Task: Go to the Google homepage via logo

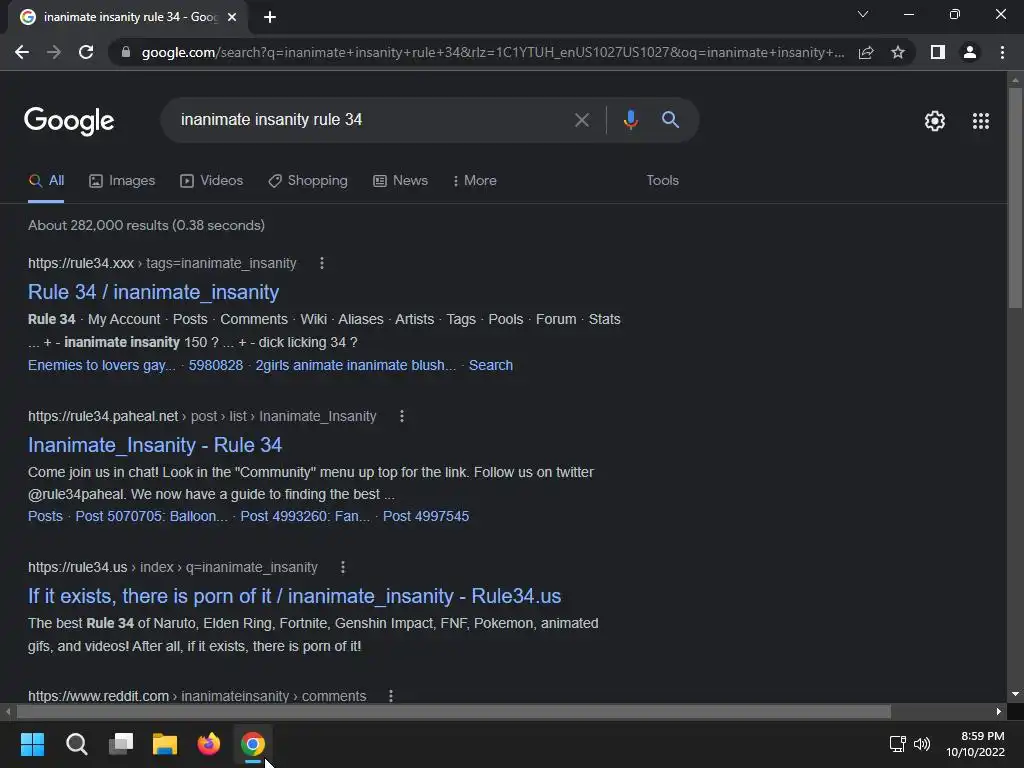Action: pos(69,120)
